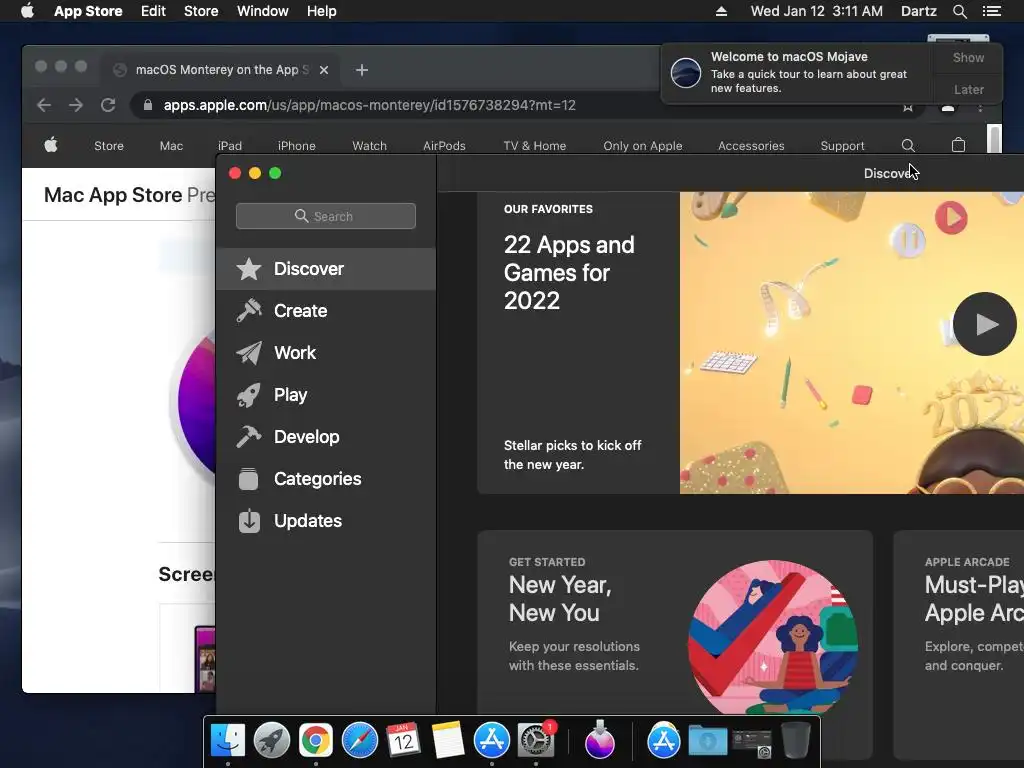Open iPhone in the apple.com navigation
The image size is (1024, 768).
point(296,146)
